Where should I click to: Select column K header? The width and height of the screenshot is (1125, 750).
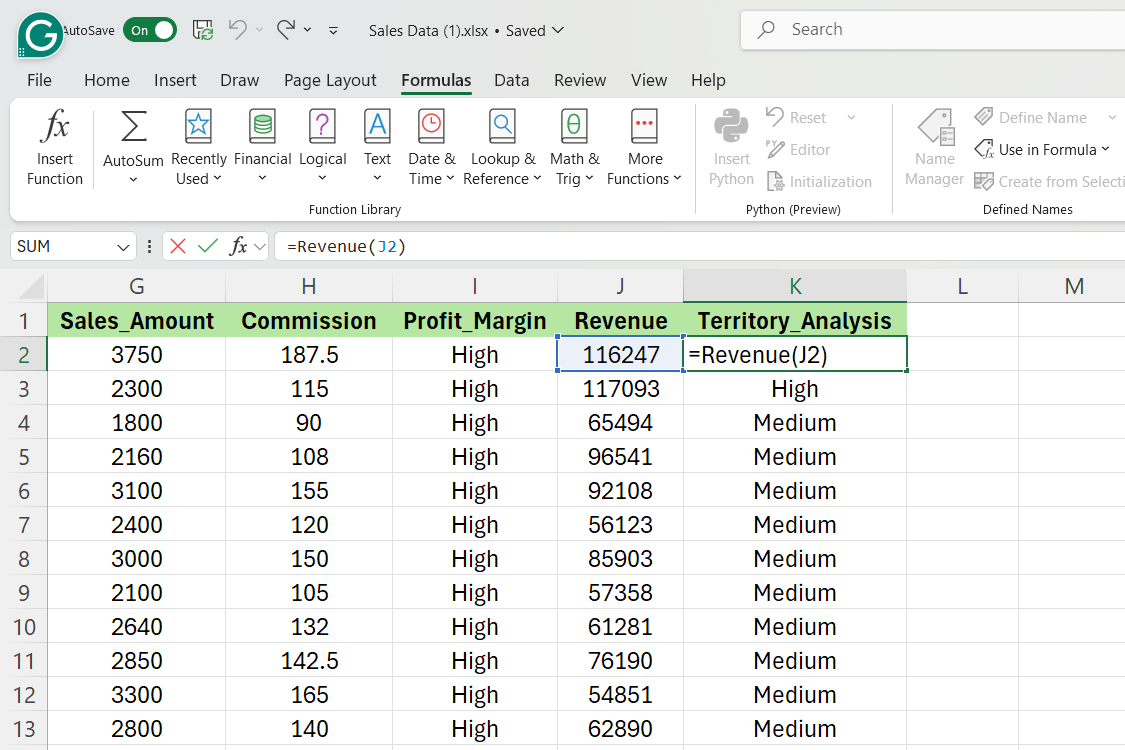795,286
